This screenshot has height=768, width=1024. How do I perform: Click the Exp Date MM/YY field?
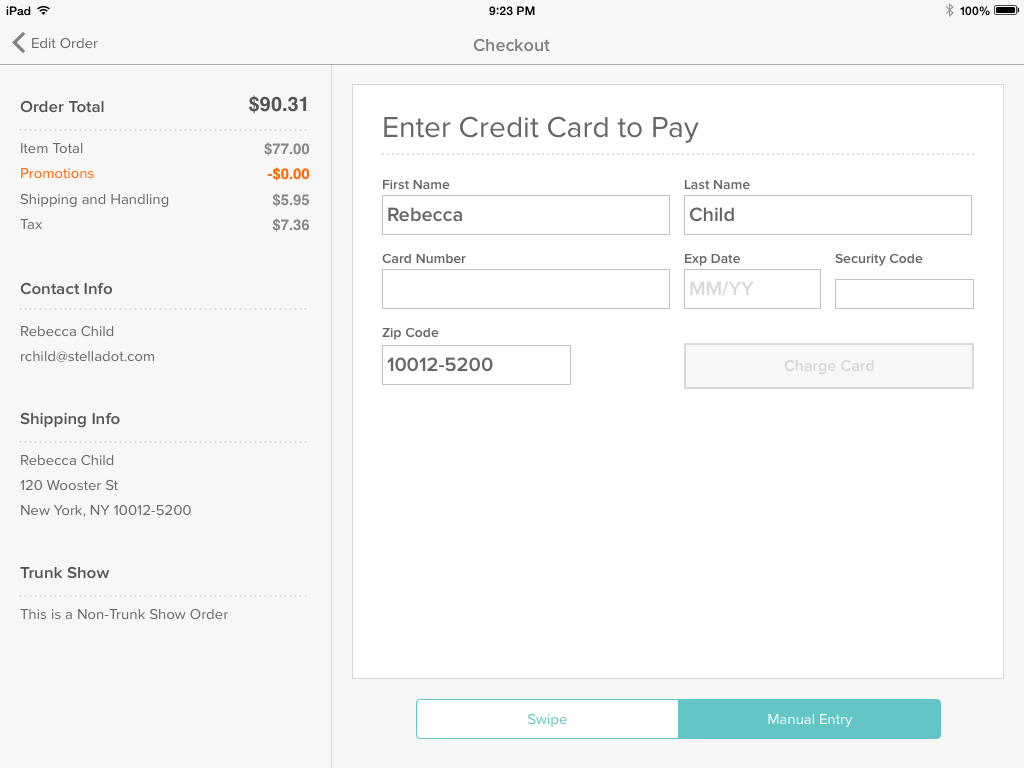tap(752, 289)
